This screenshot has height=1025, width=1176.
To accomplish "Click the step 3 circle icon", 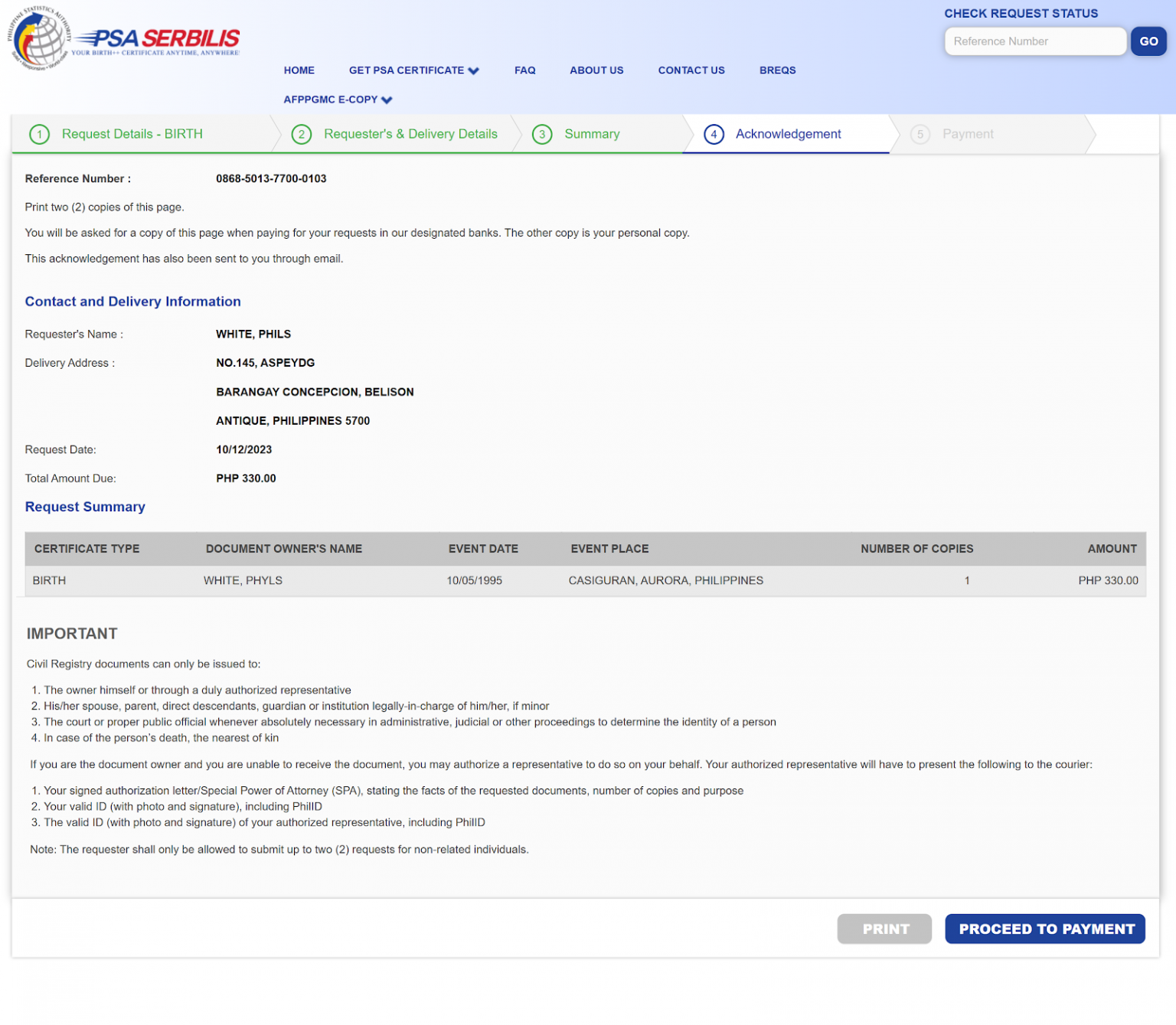I will point(542,135).
